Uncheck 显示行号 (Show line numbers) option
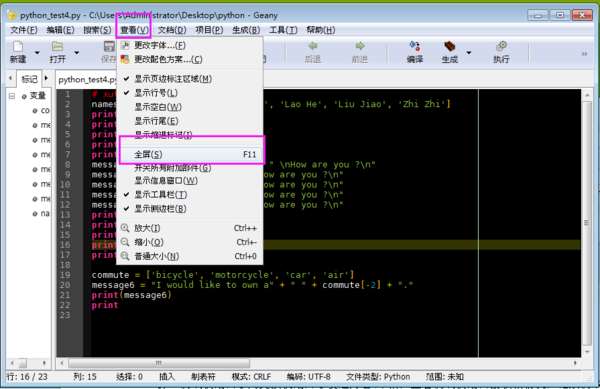The height and width of the screenshot is (389, 600). pos(189,93)
